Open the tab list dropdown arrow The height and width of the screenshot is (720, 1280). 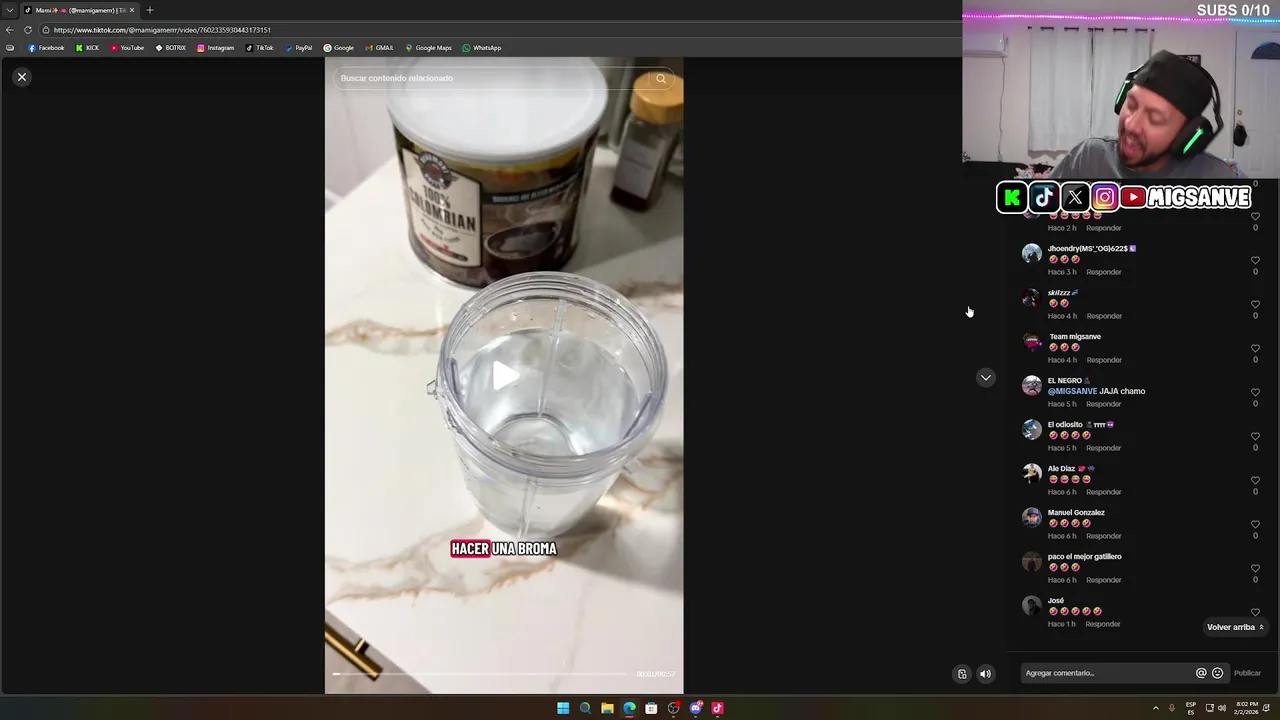coord(9,10)
